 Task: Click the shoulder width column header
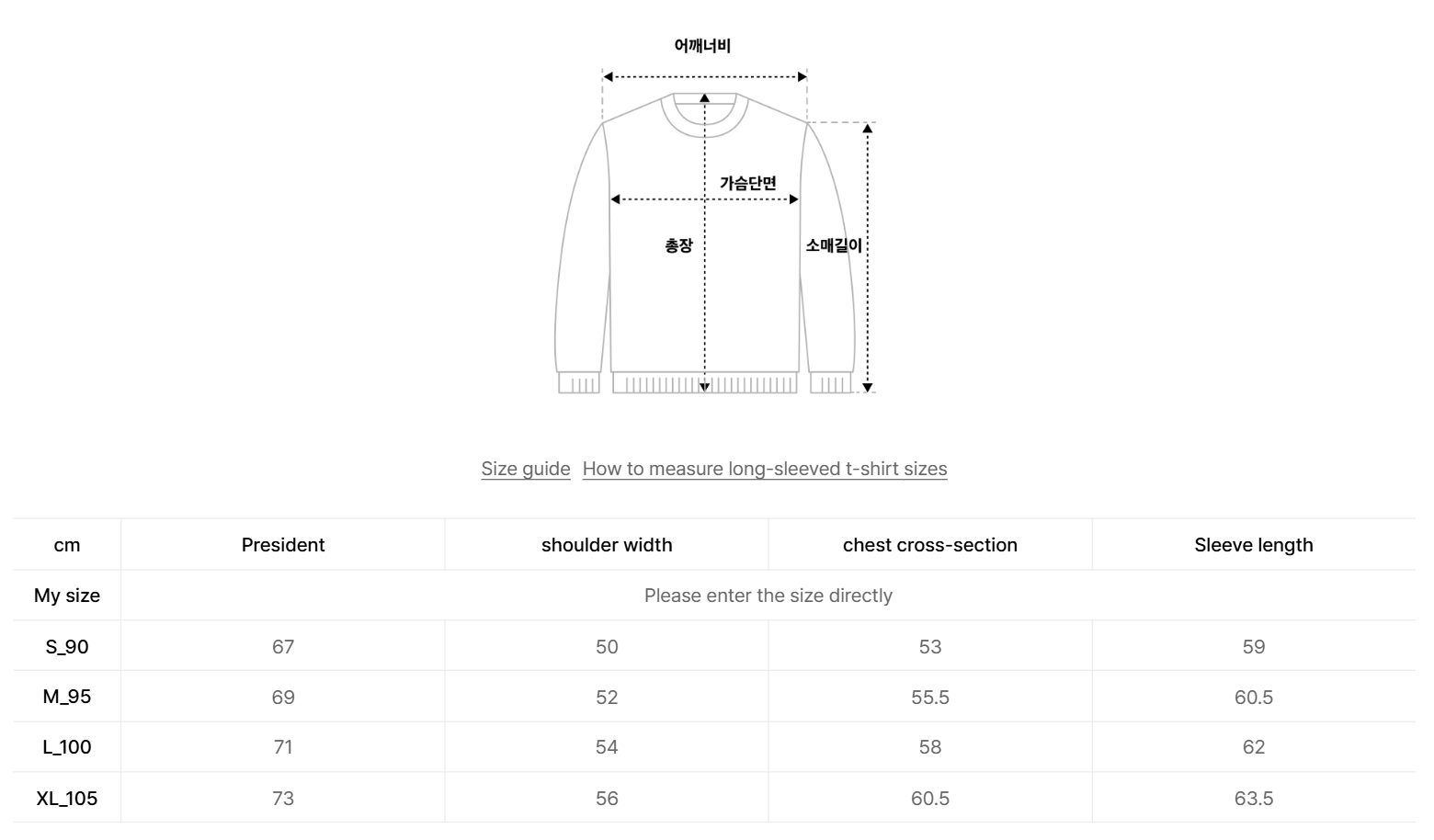click(x=607, y=545)
